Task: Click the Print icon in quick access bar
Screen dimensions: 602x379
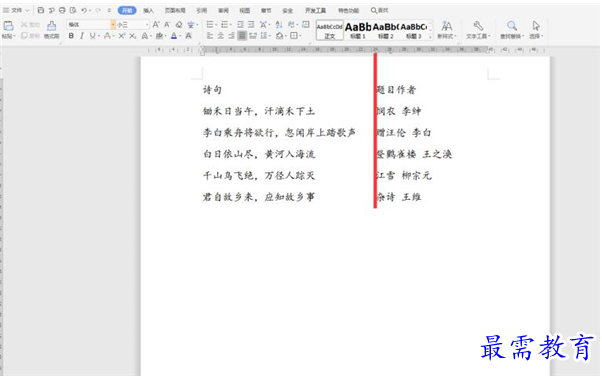Action: pyautogui.click(x=62, y=10)
